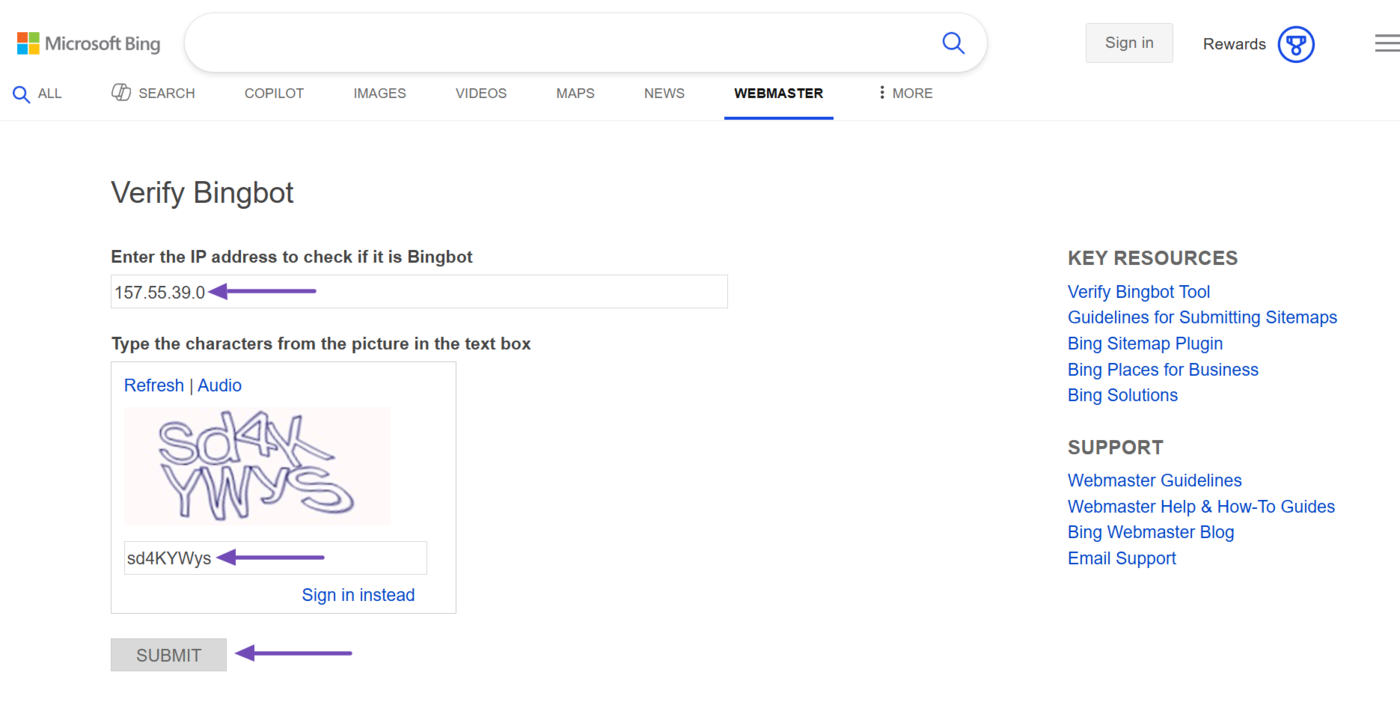Switch to the Copilot tab
1400x705 pixels.
tap(274, 93)
